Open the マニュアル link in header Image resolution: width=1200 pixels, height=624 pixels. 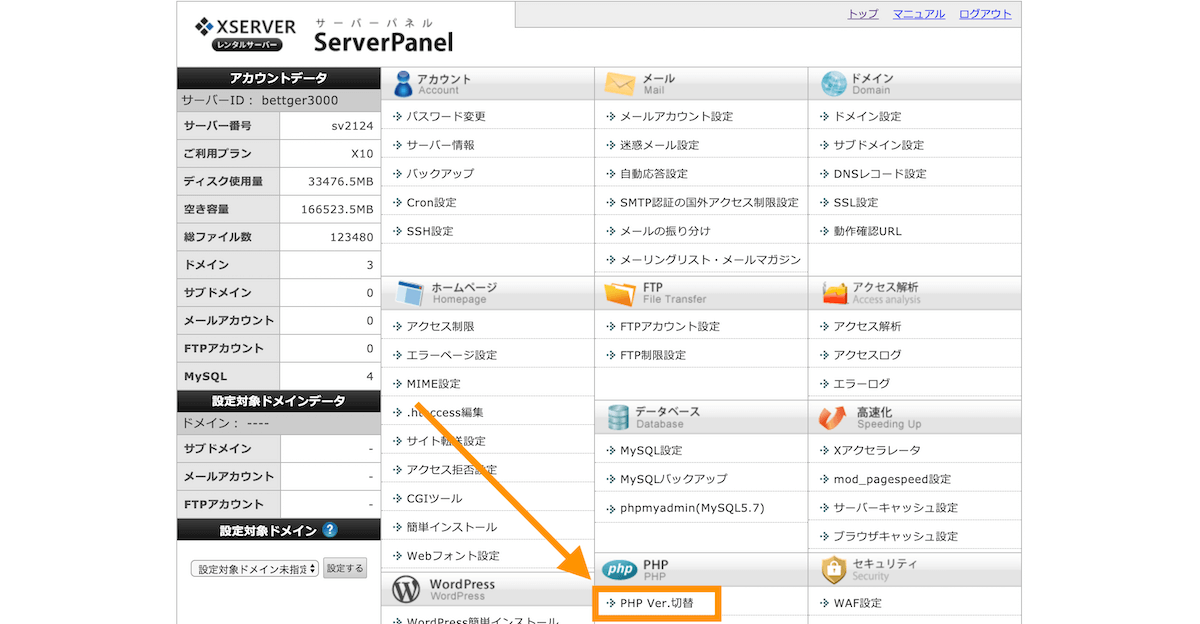coord(918,14)
